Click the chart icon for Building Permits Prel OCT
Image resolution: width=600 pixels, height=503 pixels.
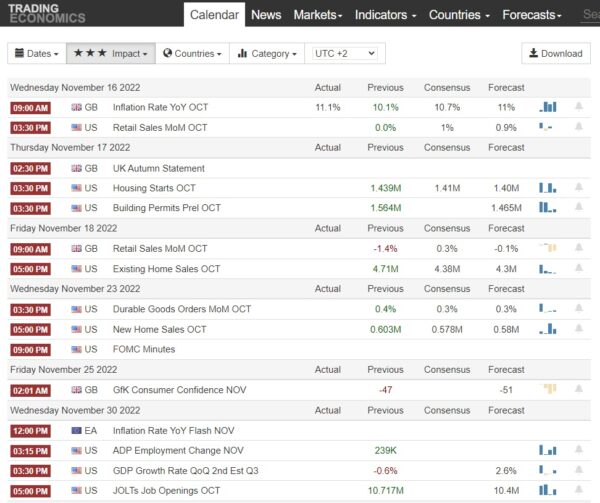[548, 208]
